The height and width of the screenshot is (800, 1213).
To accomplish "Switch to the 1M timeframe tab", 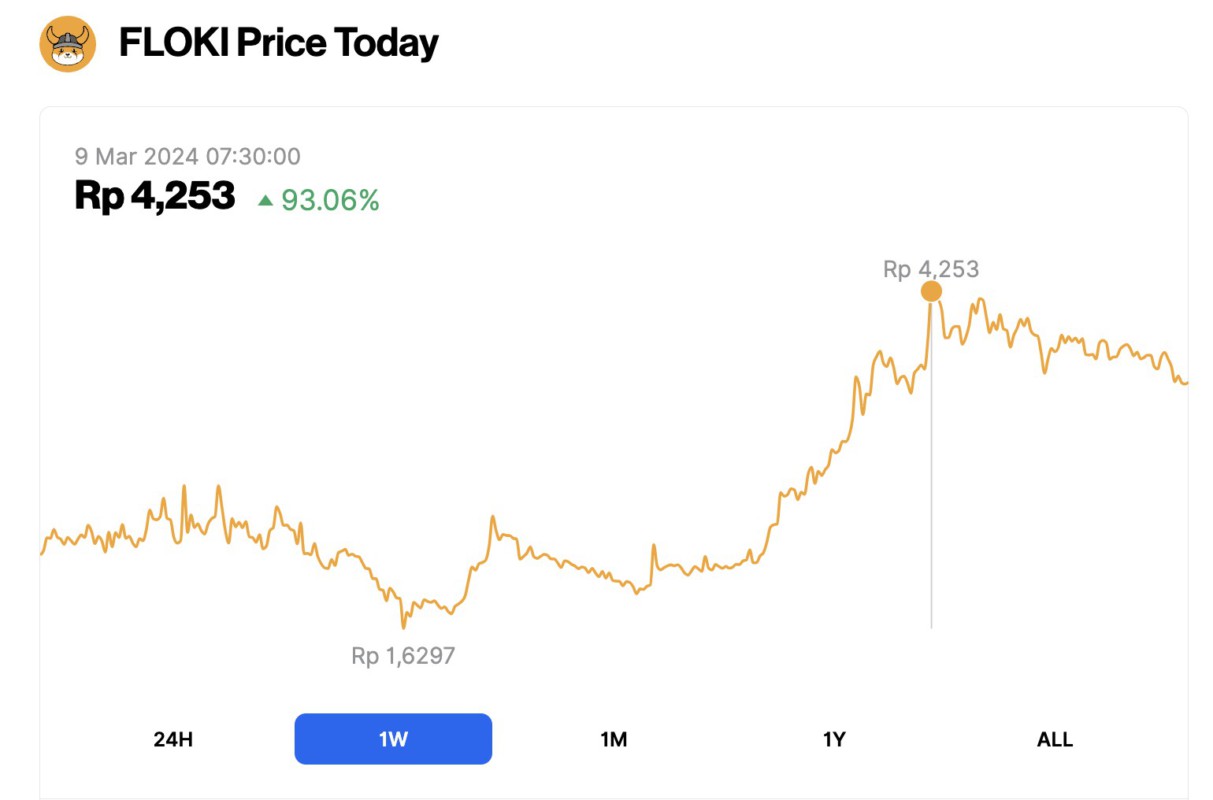I will pyautogui.click(x=614, y=739).
